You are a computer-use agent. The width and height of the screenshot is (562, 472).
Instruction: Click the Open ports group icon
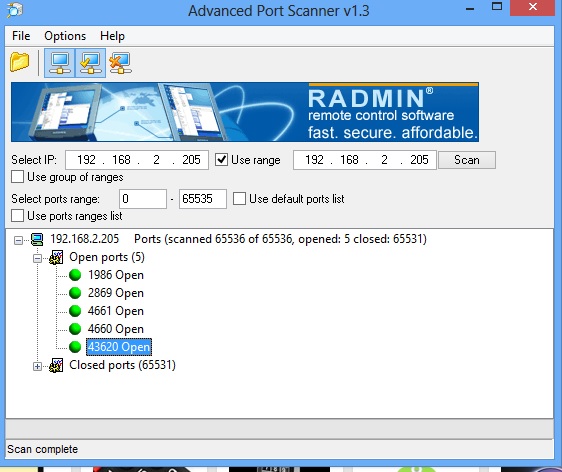(x=56, y=257)
